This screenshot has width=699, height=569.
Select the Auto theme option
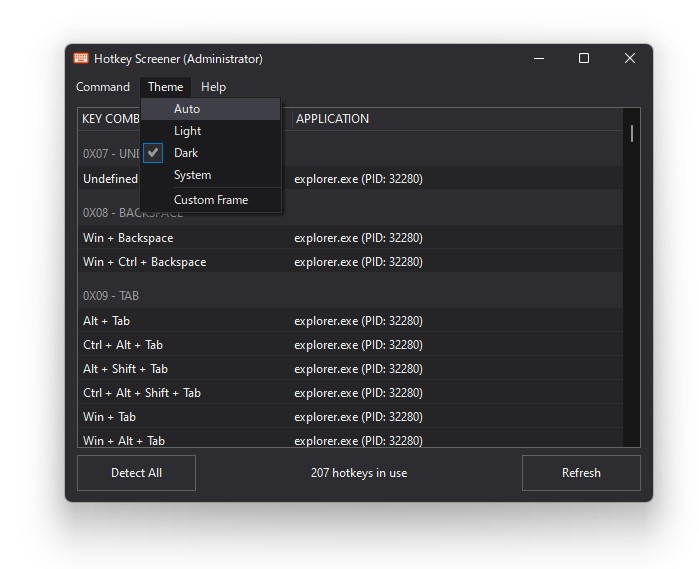coord(187,109)
